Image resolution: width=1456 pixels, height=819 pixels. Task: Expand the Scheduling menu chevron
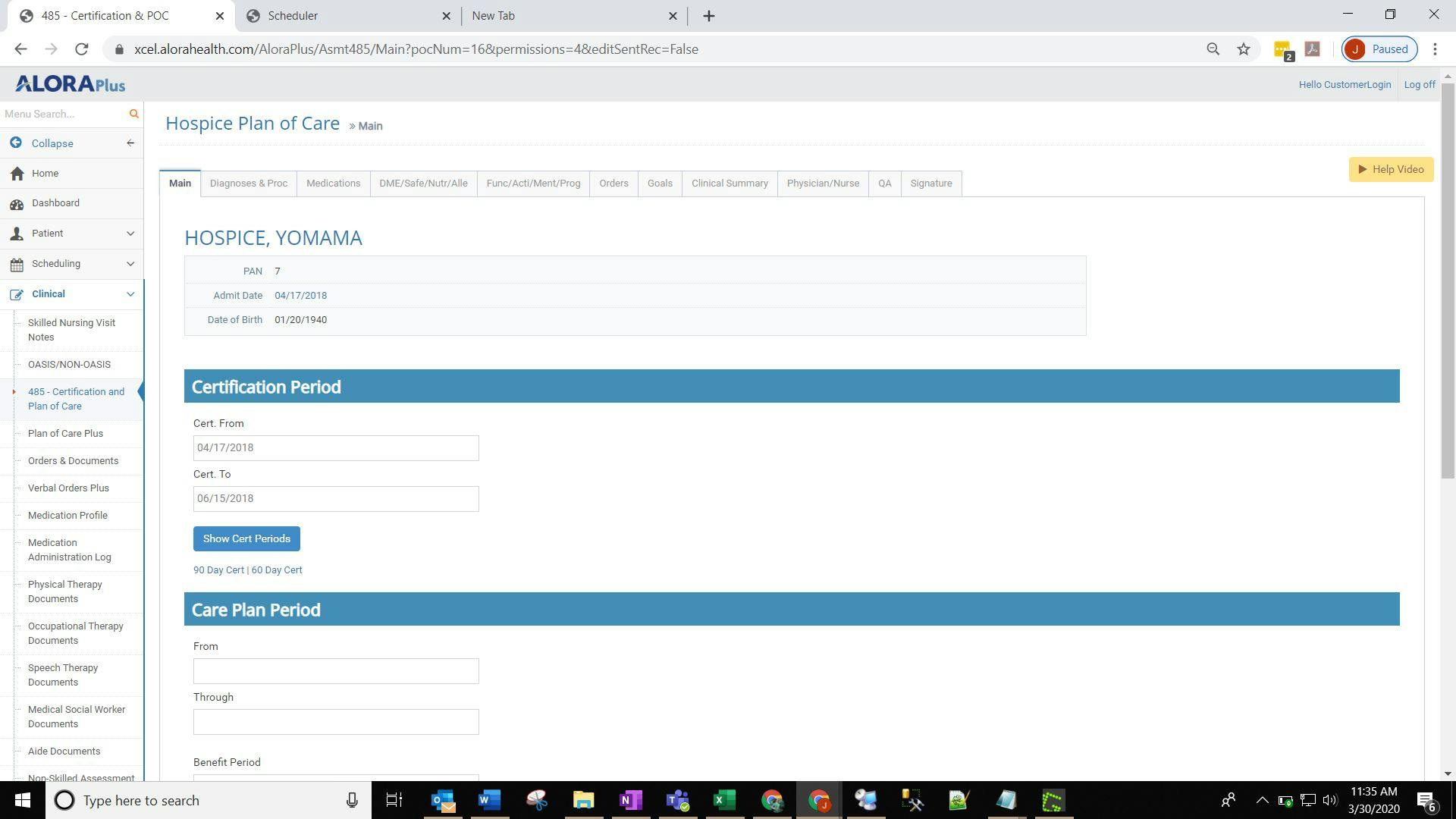(130, 264)
